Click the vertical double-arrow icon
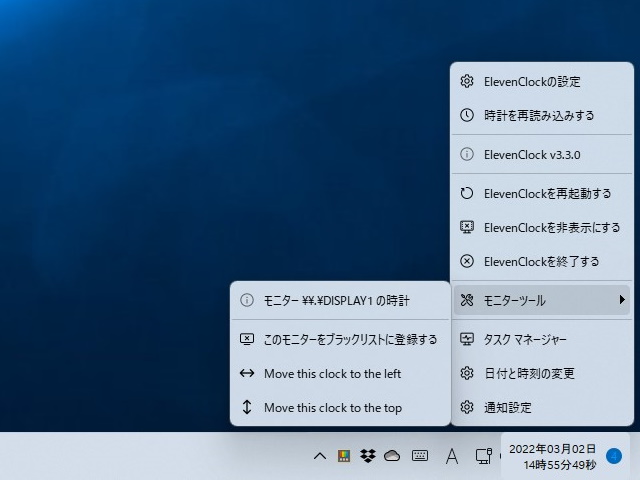The height and width of the screenshot is (480, 640). [x=247, y=407]
